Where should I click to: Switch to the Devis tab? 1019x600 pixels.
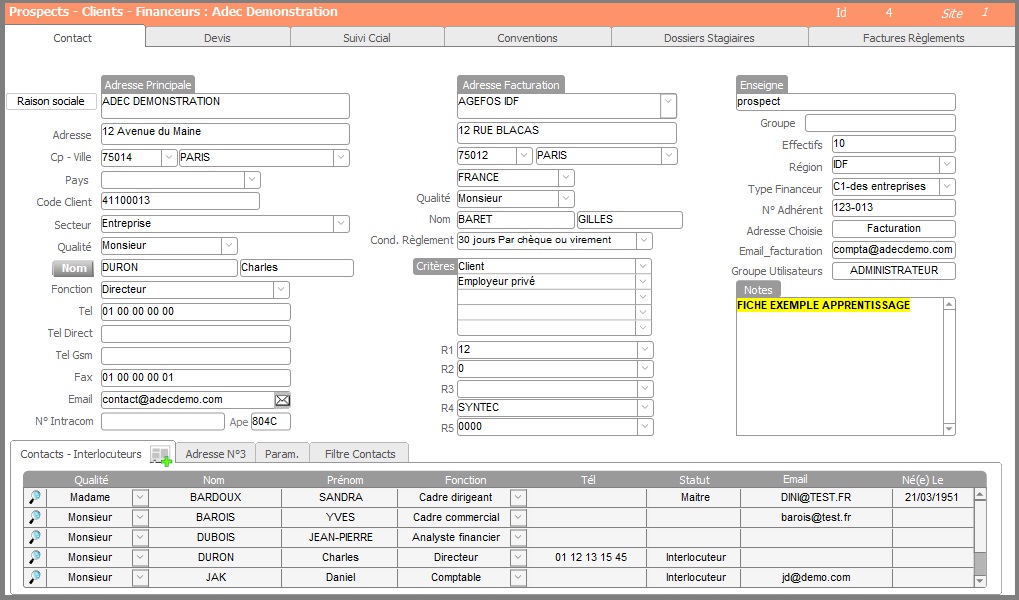[x=218, y=37]
